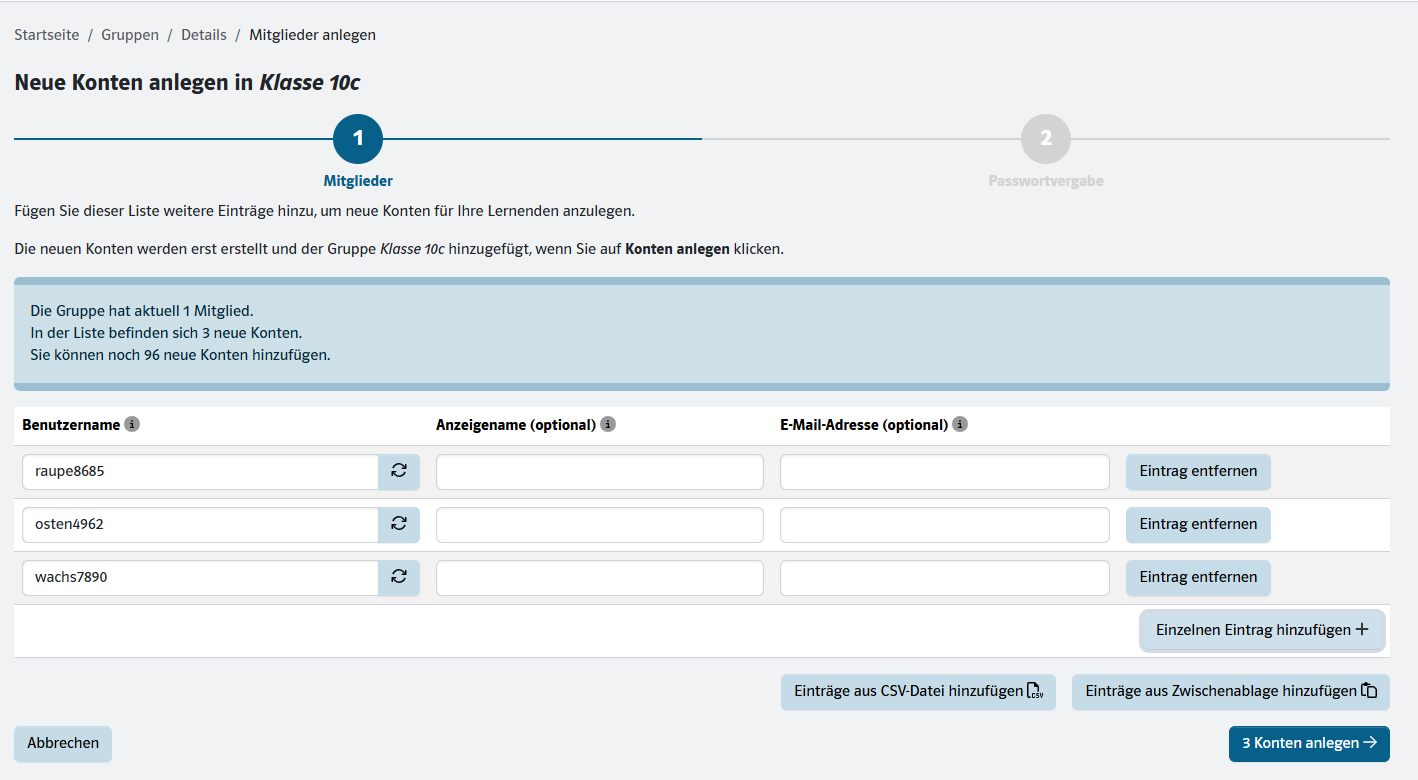This screenshot has width=1418, height=780.
Task: Regenerate the username osten4962
Action: click(x=398, y=524)
